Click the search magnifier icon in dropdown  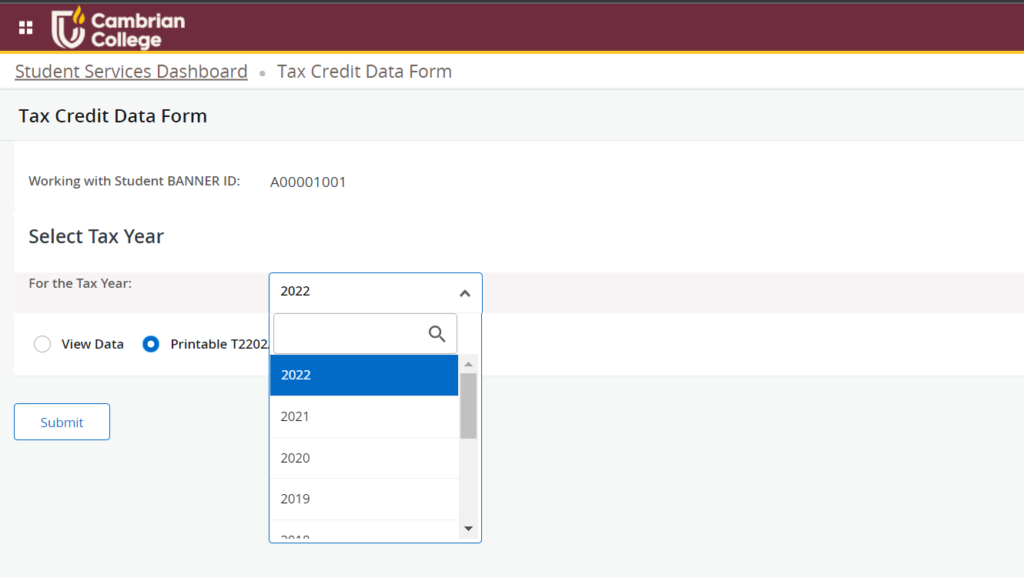[437, 334]
